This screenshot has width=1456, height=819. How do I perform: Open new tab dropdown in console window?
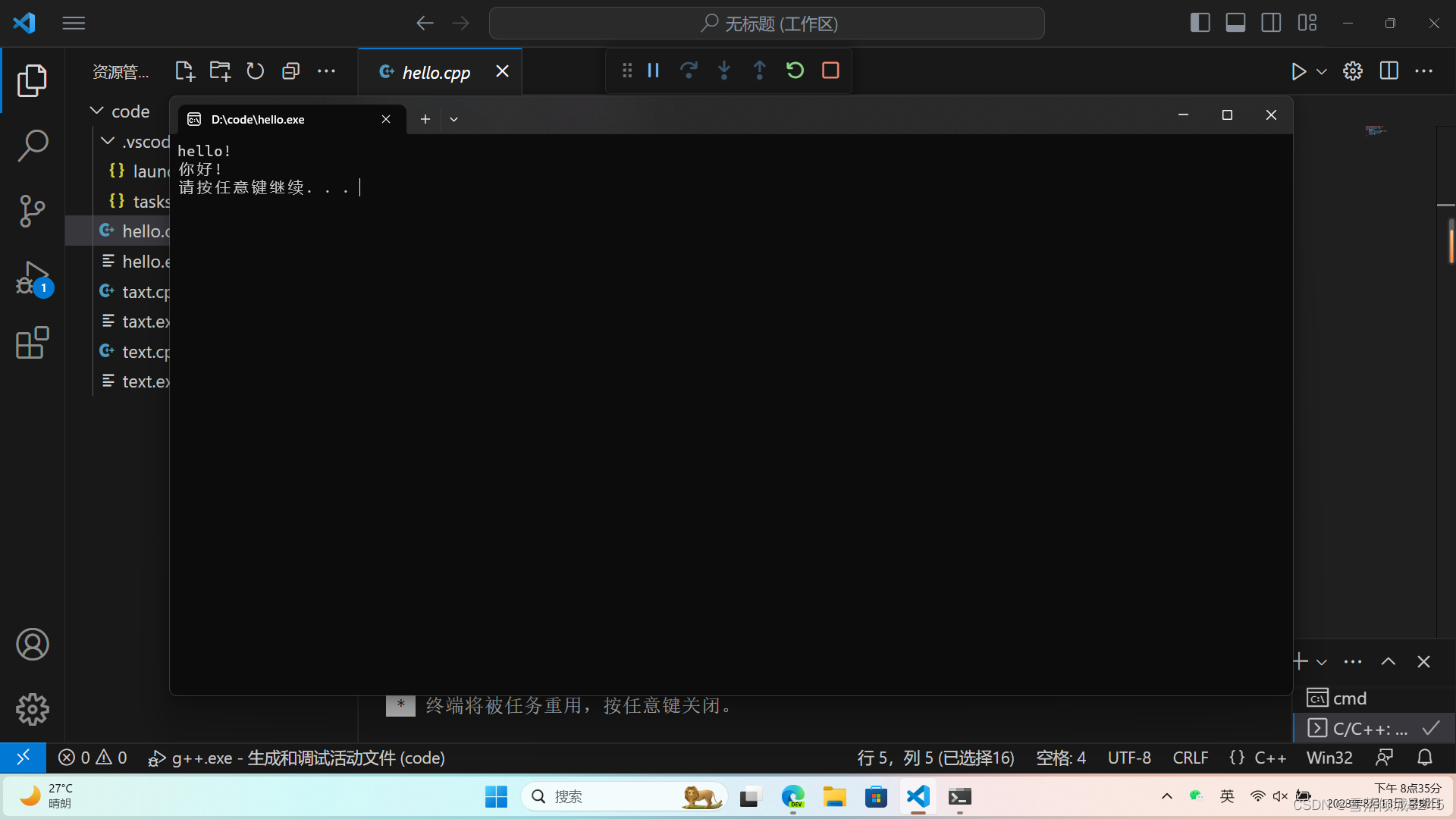453,119
